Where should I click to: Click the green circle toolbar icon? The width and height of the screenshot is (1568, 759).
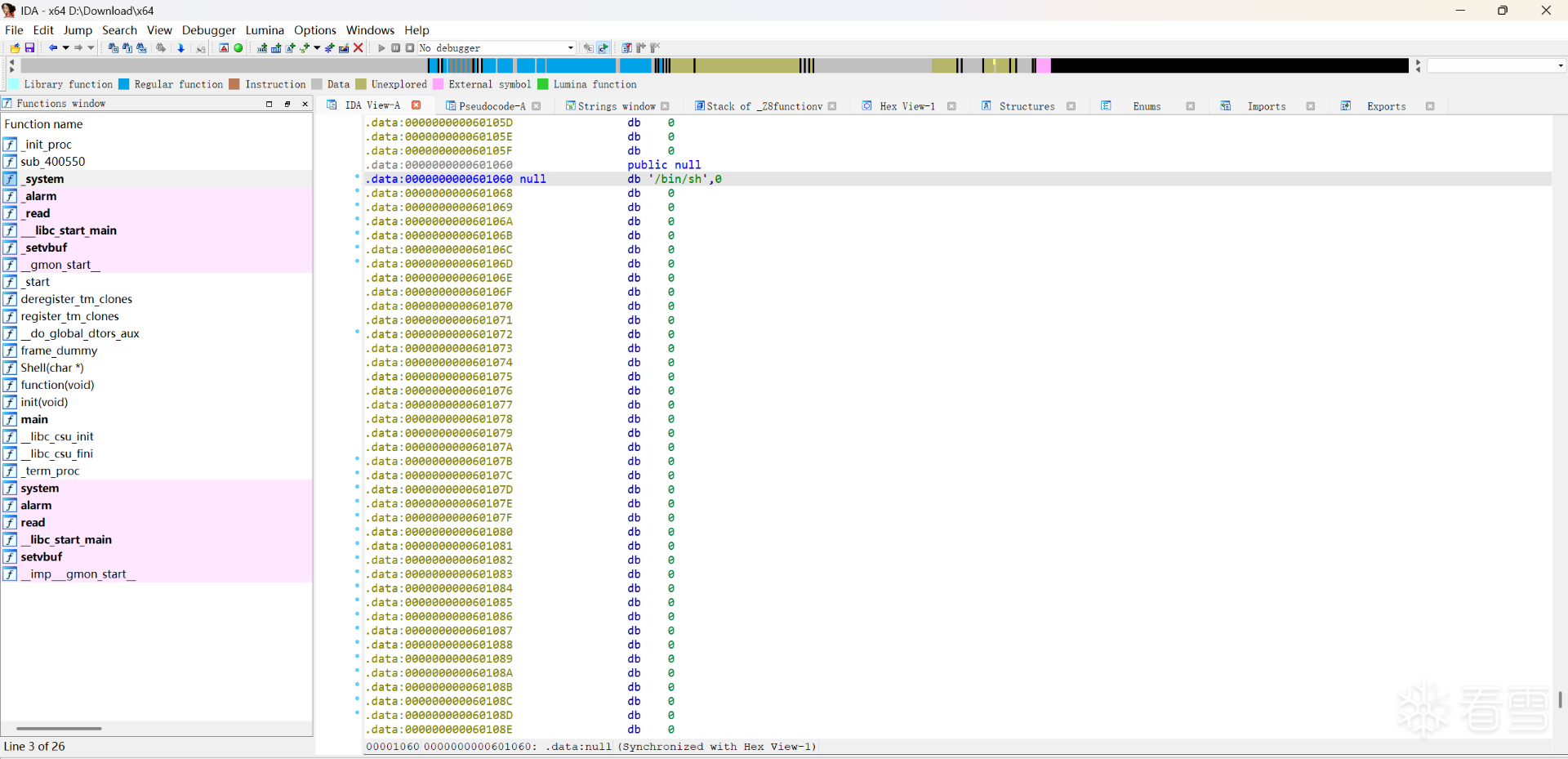pos(238,48)
